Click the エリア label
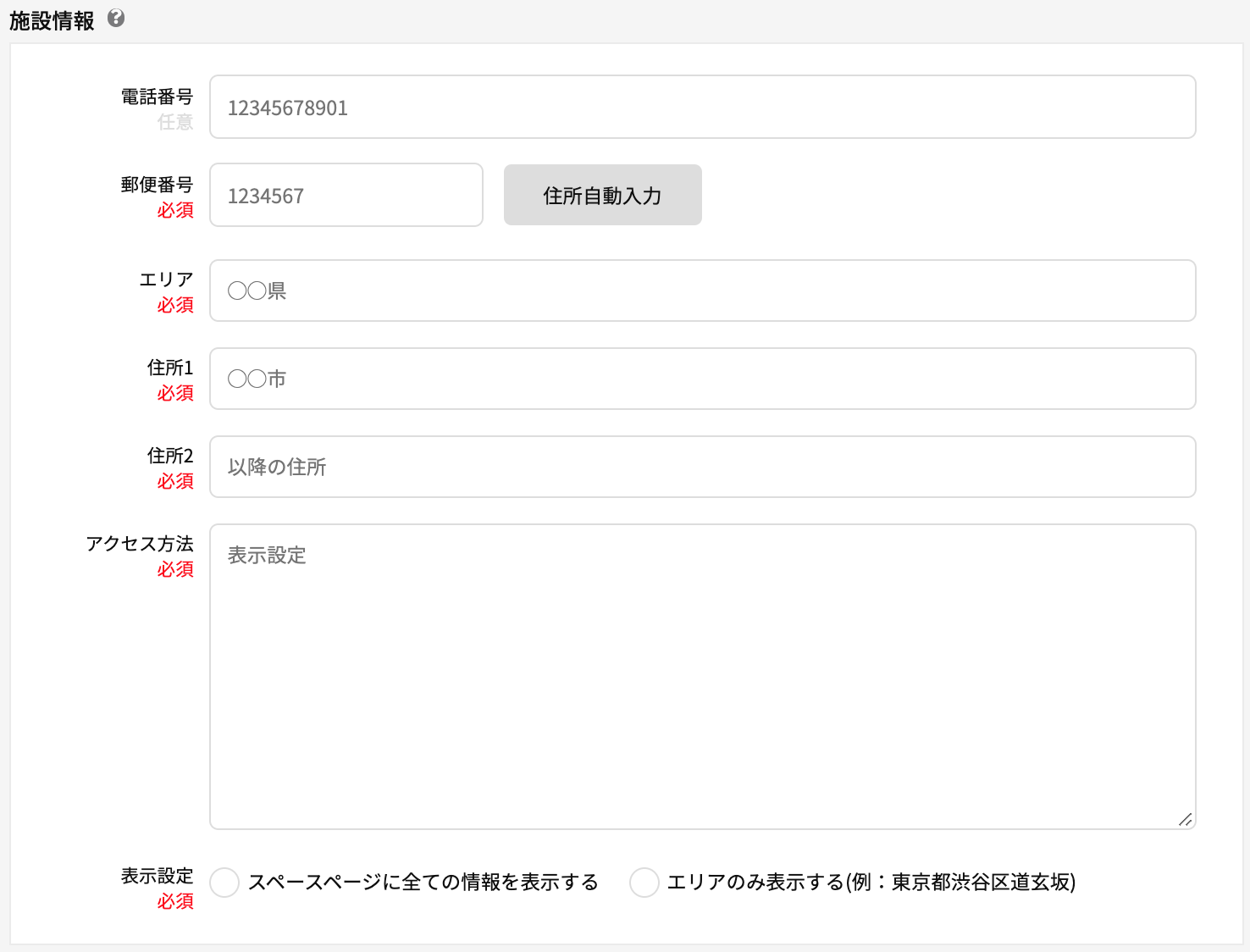The image size is (1250, 952). coord(166,280)
